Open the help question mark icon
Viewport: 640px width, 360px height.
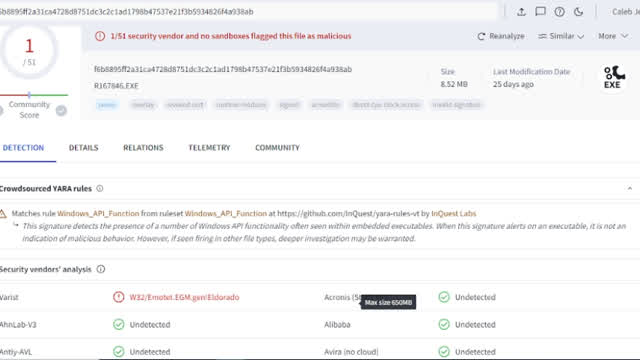[560, 12]
